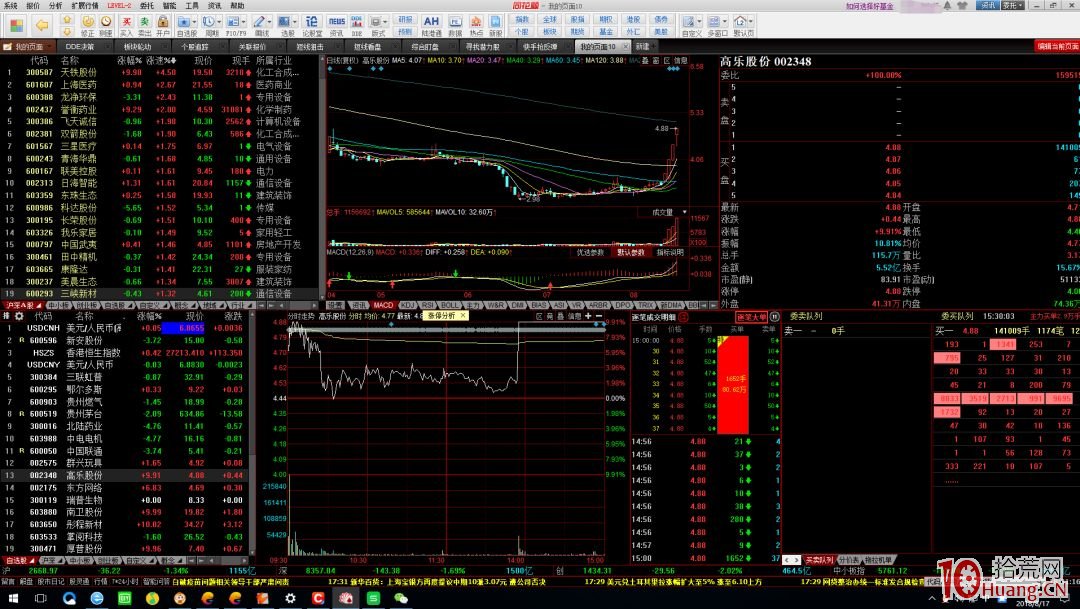The image size is (1080, 609).
Task: Click the 编辑当前页面 button
Action: click(x=1056, y=46)
